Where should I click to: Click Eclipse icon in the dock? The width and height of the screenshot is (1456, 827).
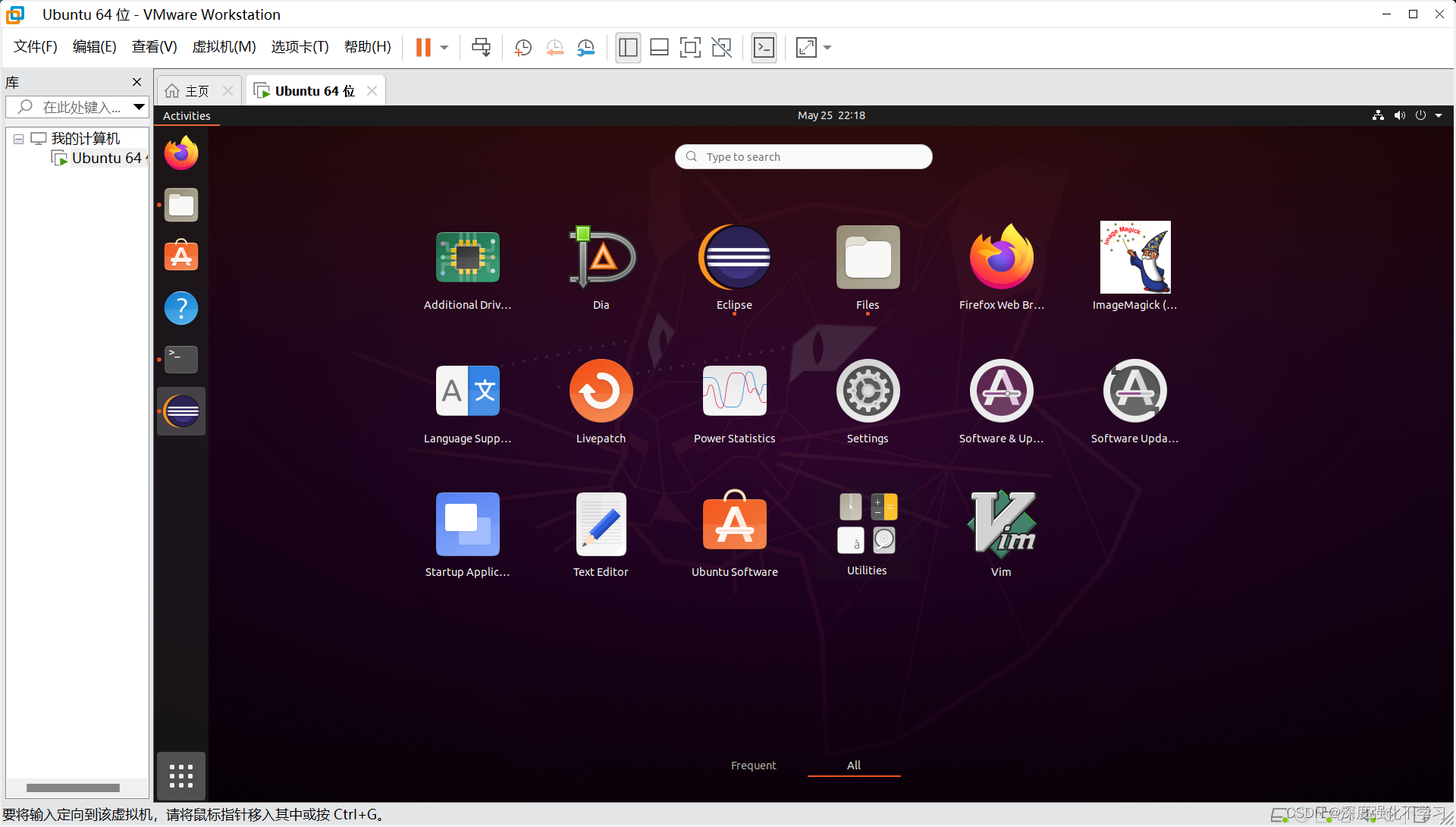tap(181, 411)
